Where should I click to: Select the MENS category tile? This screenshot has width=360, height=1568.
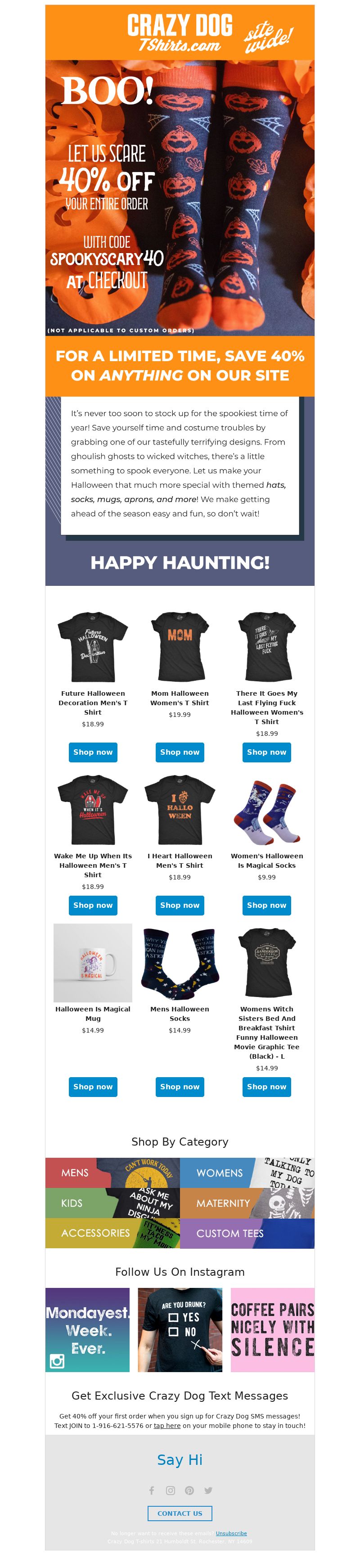[112, 1172]
